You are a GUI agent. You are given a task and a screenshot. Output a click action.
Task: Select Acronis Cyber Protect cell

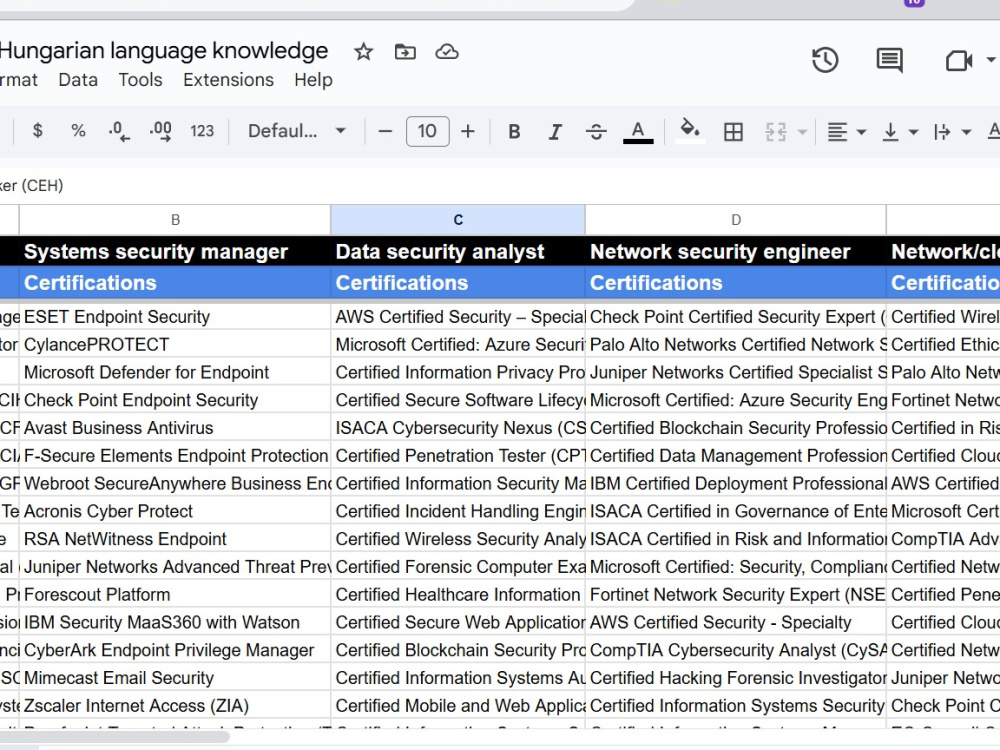175,511
